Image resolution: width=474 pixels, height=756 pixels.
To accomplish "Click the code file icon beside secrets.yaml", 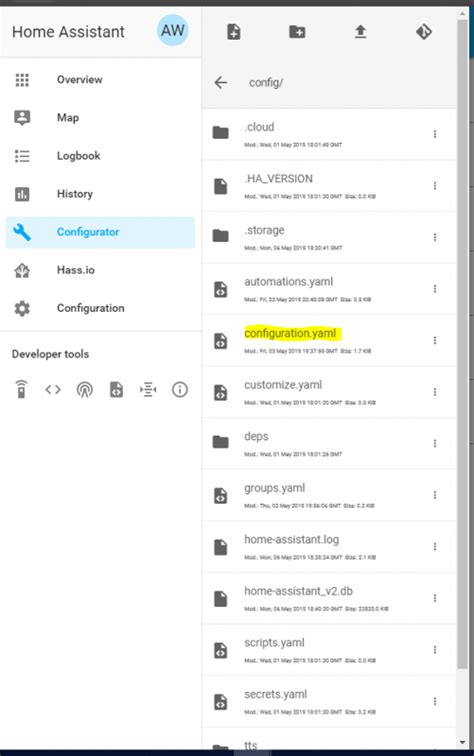I will (221, 702).
